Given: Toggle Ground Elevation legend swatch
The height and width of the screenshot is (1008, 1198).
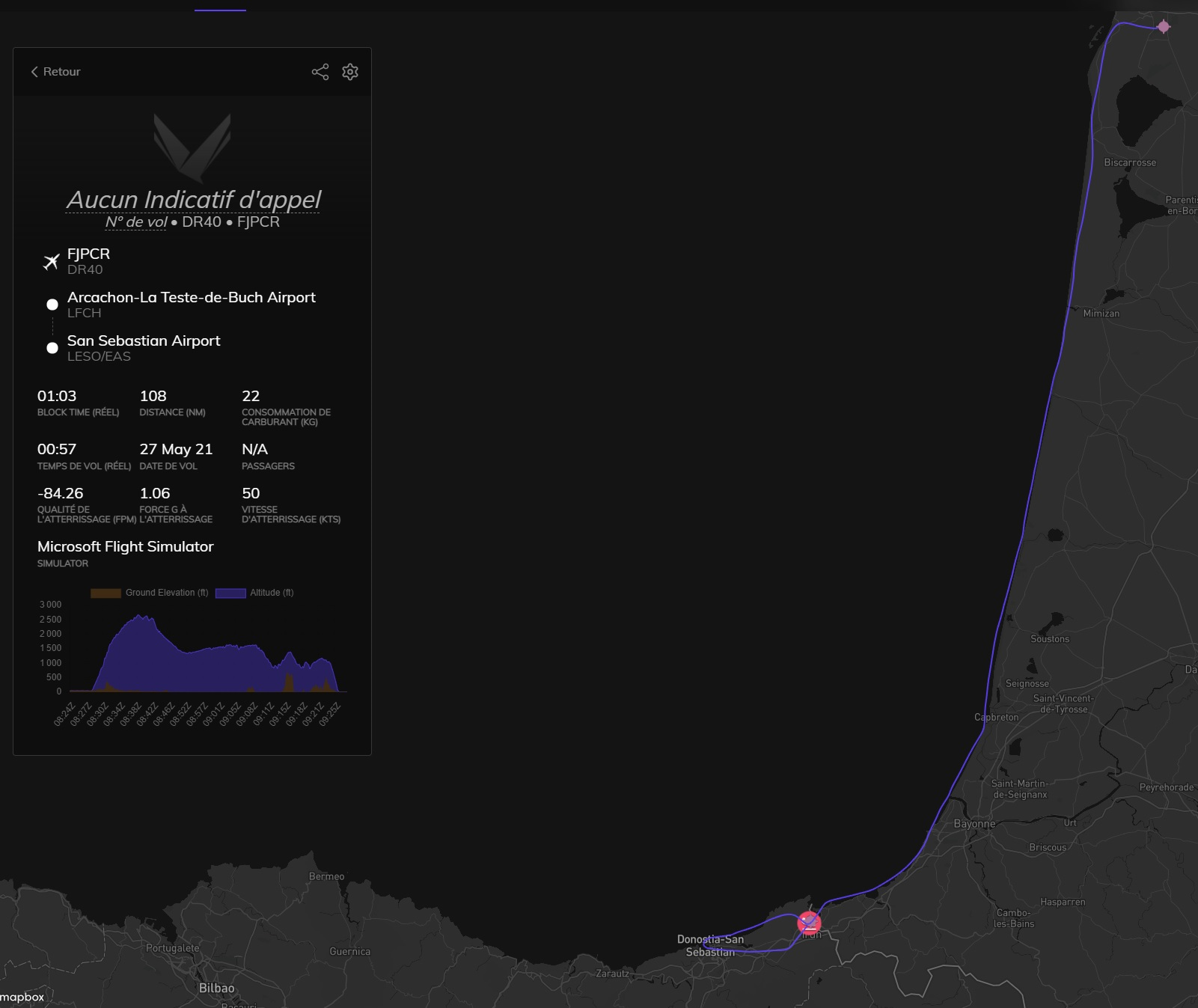Looking at the screenshot, I should coord(106,593).
